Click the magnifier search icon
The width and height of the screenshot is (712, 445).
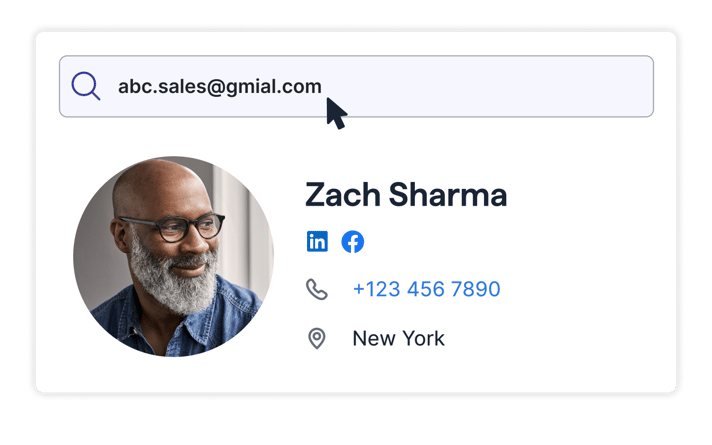click(x=85, y=86)
